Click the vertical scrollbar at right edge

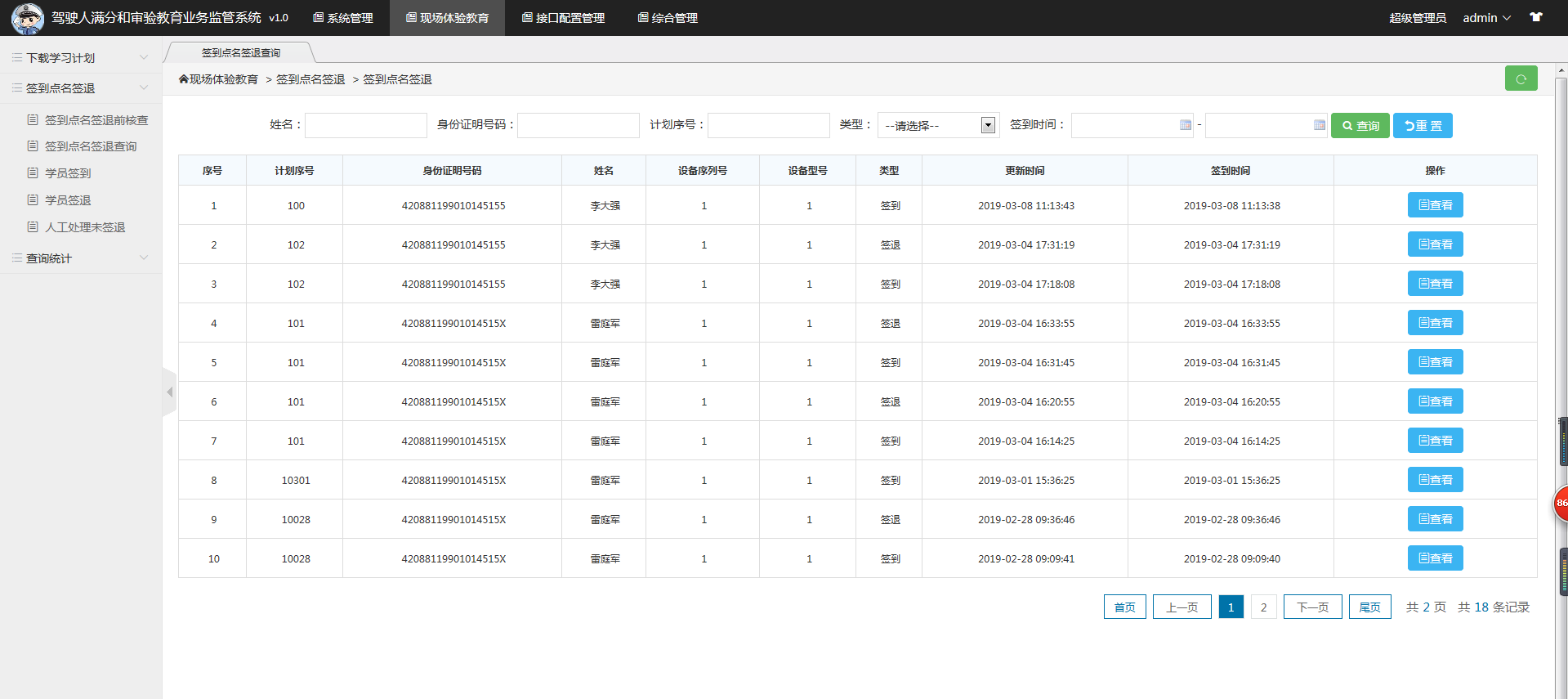click(1561, 380)
